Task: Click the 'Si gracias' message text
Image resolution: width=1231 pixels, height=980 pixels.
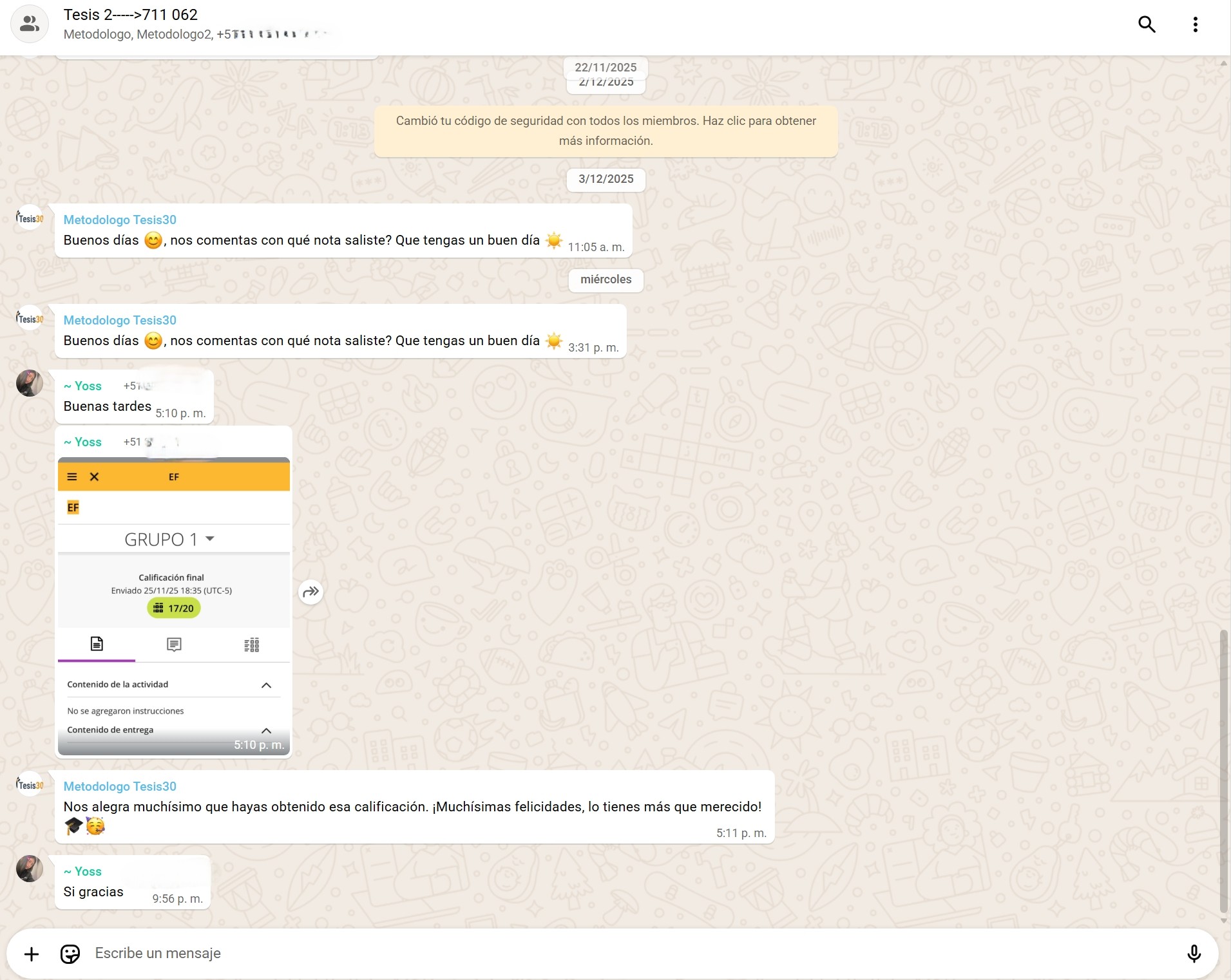Action: 93,892
